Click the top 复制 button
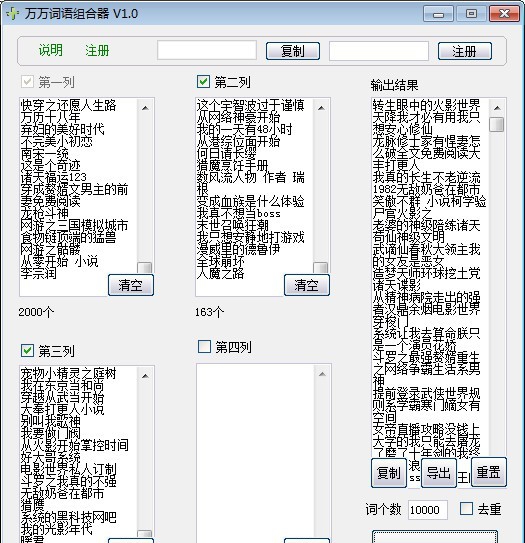 pyautogui.click(x=293, y=51)
